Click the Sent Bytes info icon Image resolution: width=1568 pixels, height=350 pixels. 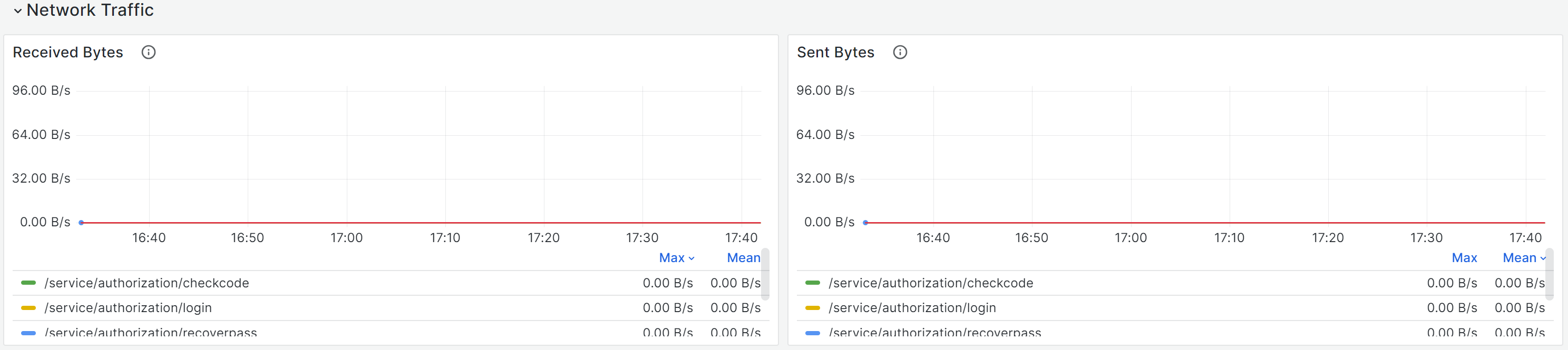(x=900, y=52)
